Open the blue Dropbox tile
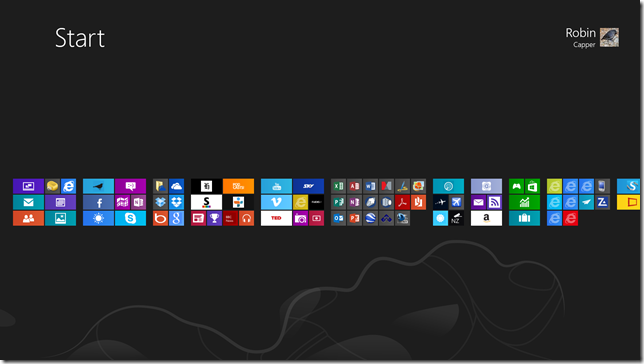Screen dimensions: 644x364 coord(177,202)
